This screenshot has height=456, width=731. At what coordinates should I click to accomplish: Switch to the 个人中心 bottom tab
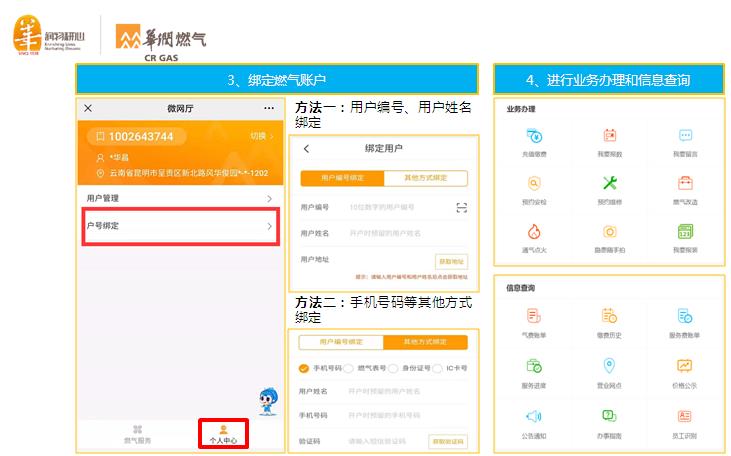(223, 434)
